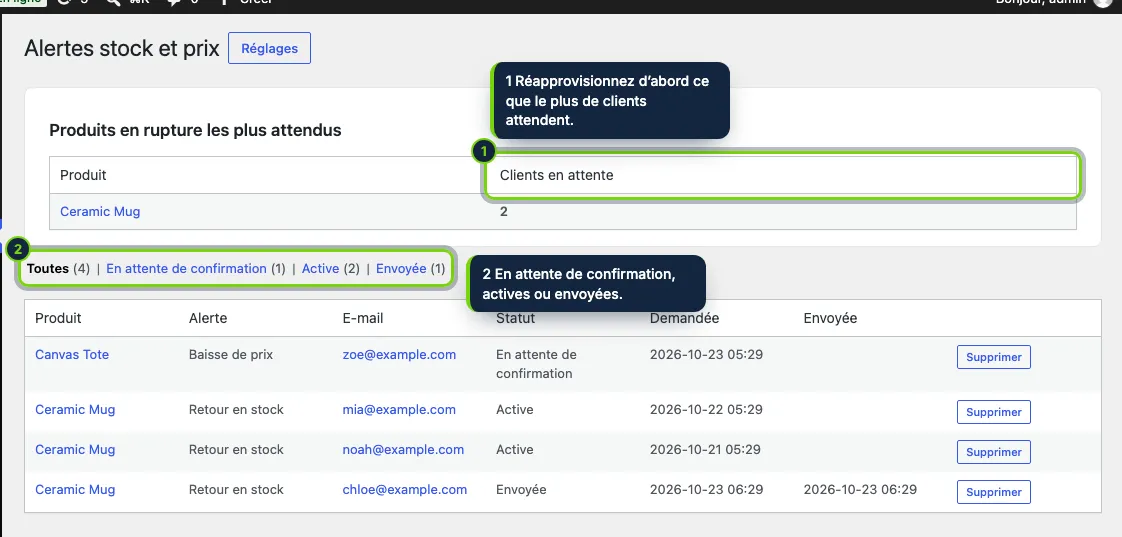Click the noah@example.com email link
Screen dimensions: 1122x537
point(403,450)
